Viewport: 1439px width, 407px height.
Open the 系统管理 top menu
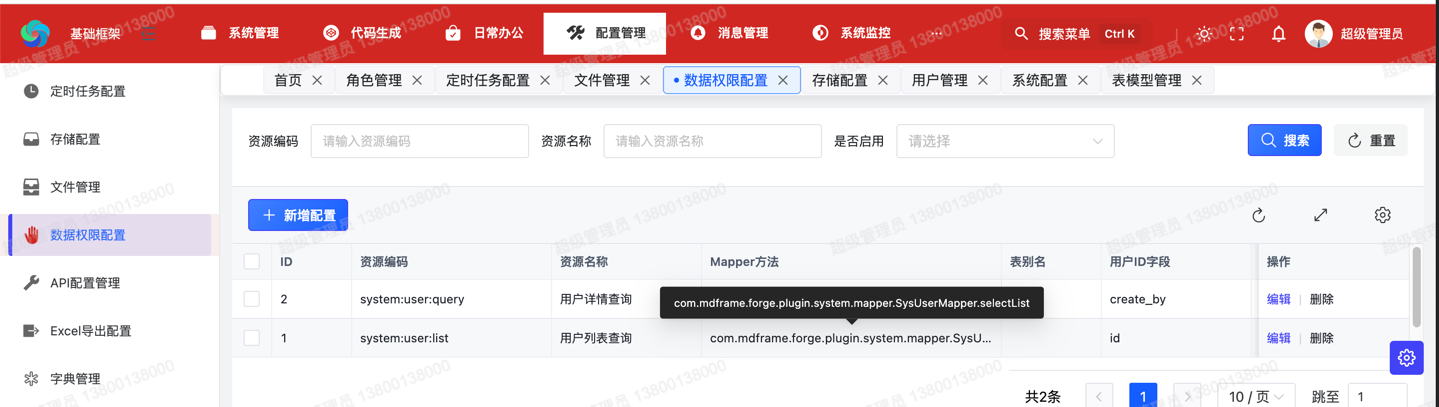240,33
